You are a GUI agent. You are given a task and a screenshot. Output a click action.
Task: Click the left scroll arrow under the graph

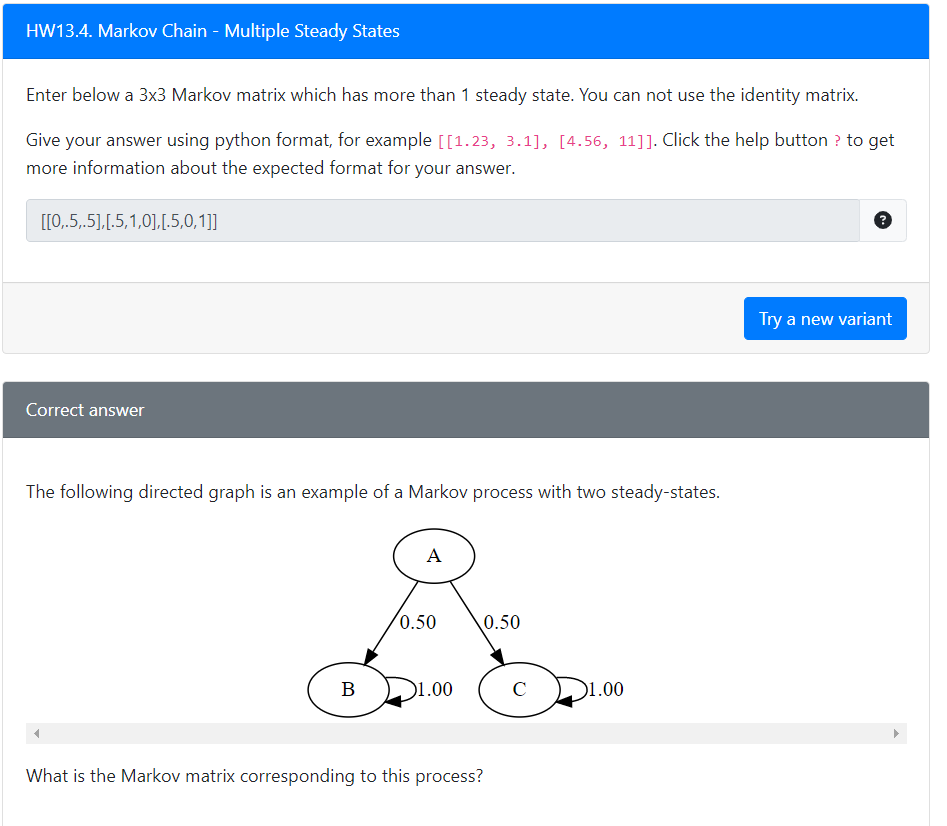(x=36, y=733)
